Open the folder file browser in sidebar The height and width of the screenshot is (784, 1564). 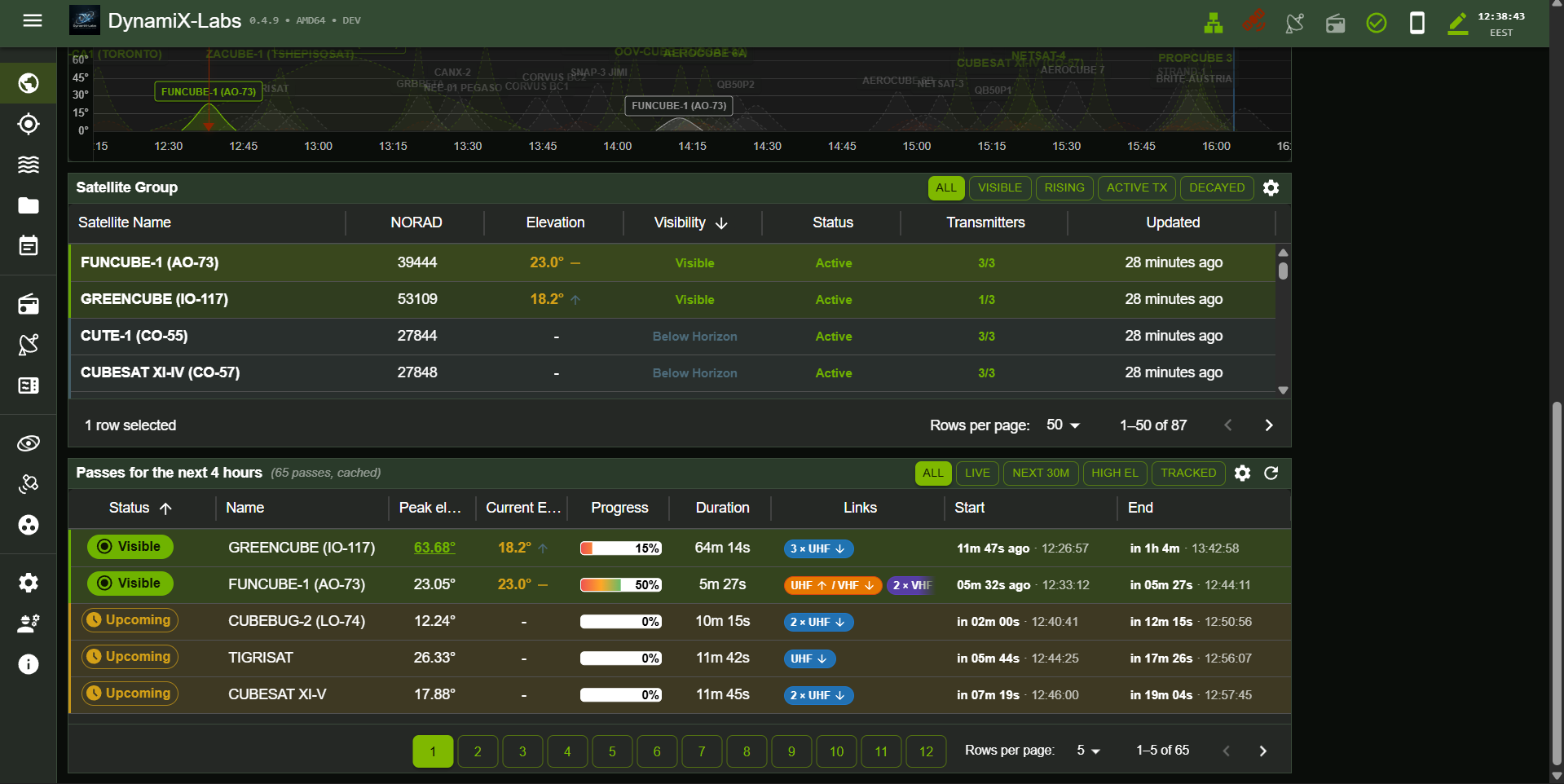tap(29, 205)
